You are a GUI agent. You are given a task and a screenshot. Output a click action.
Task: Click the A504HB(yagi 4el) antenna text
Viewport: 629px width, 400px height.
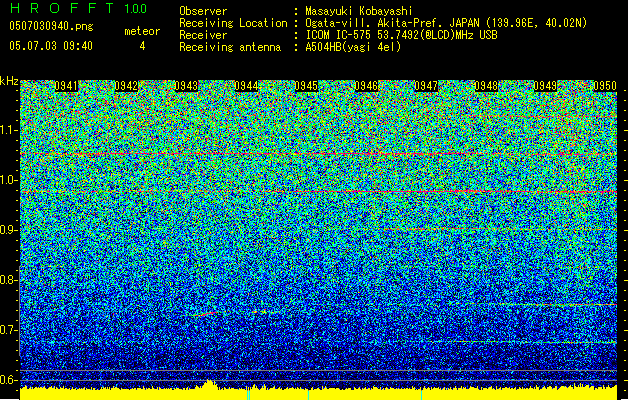tap(353, 47)
